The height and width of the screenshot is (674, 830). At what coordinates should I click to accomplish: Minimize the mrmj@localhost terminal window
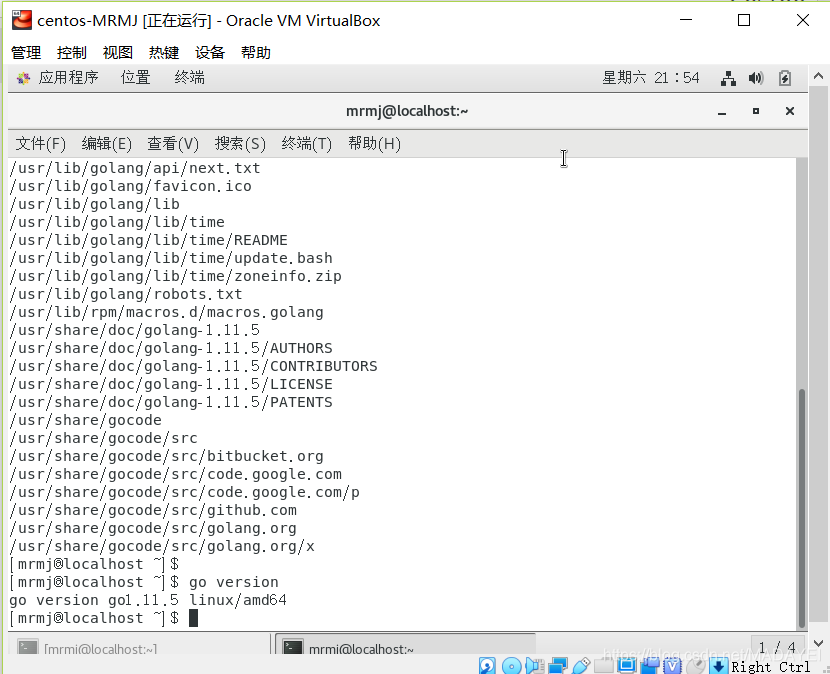tap(722, 112)
